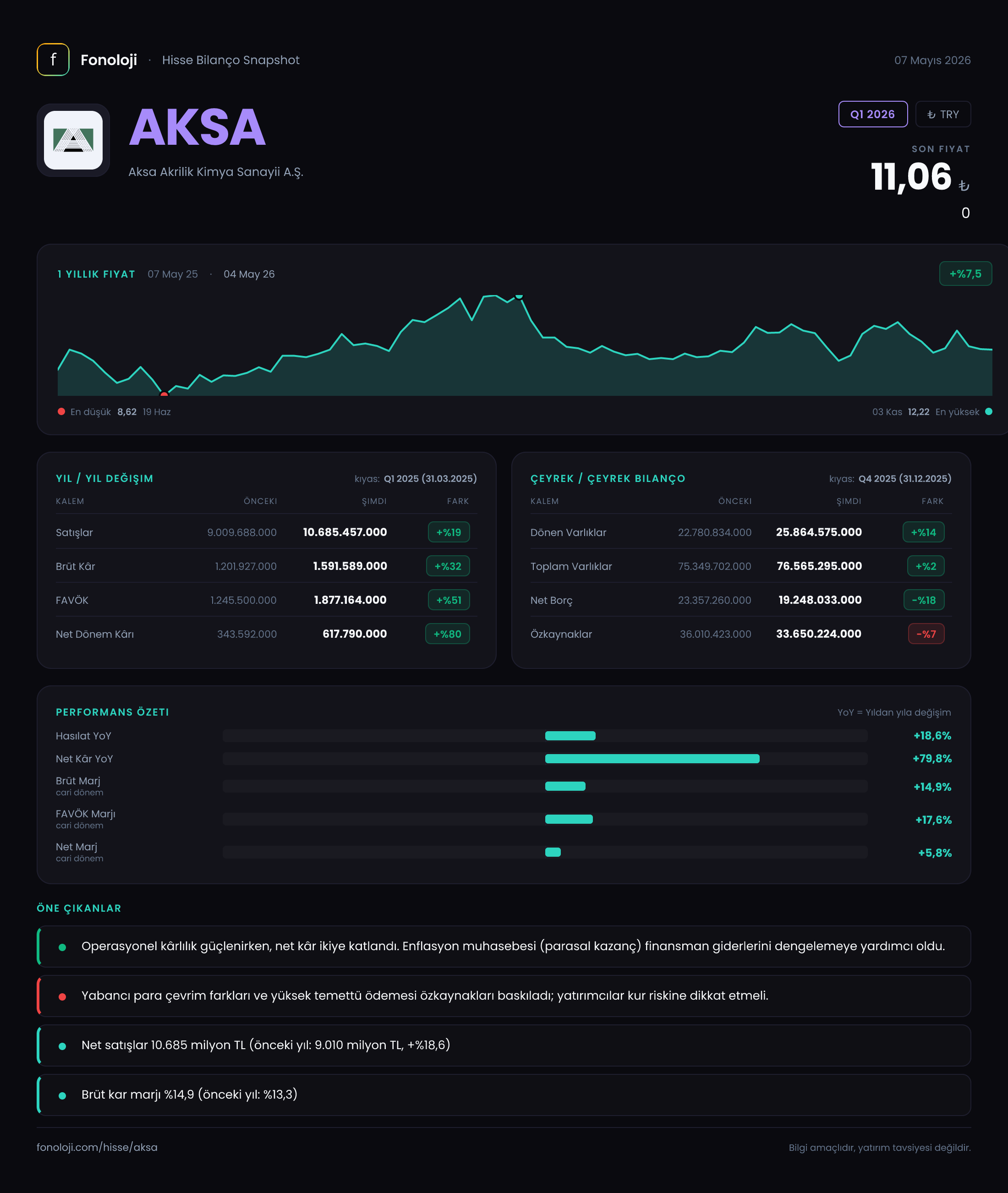Click the Satışlar current value '10.685.457.000'
The image size is (1008, 1193).
[x=345, y=532]
